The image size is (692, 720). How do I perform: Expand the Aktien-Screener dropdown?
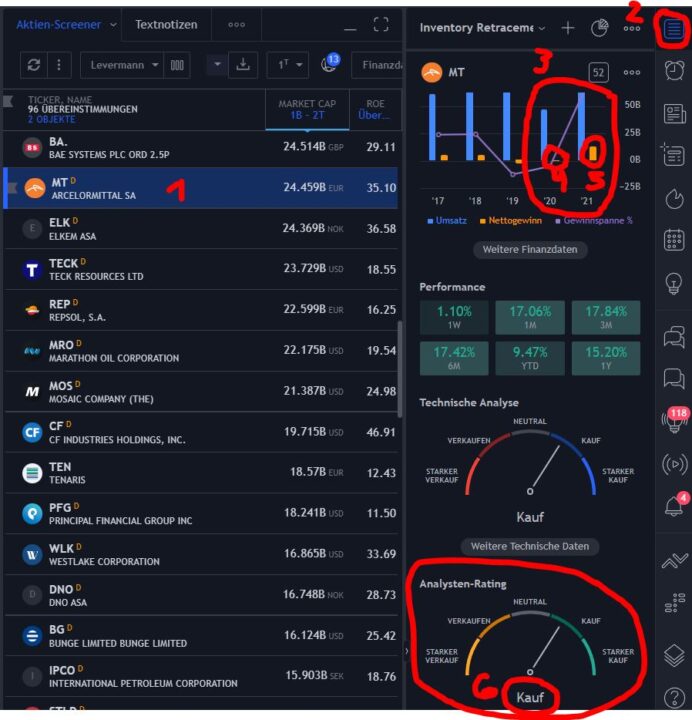click(113, 25)
